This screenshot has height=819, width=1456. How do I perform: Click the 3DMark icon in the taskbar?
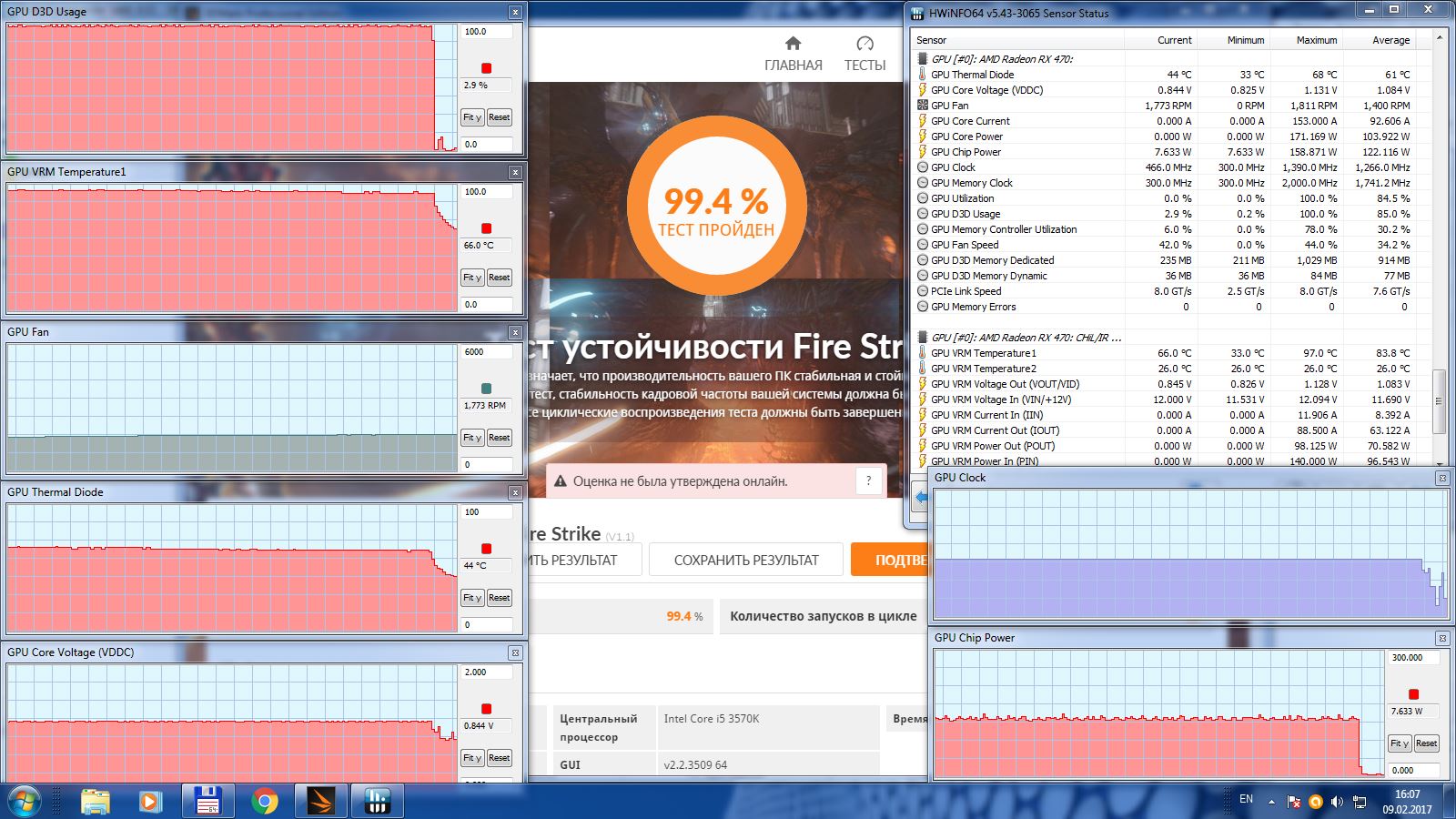click(x=321, y=801)
